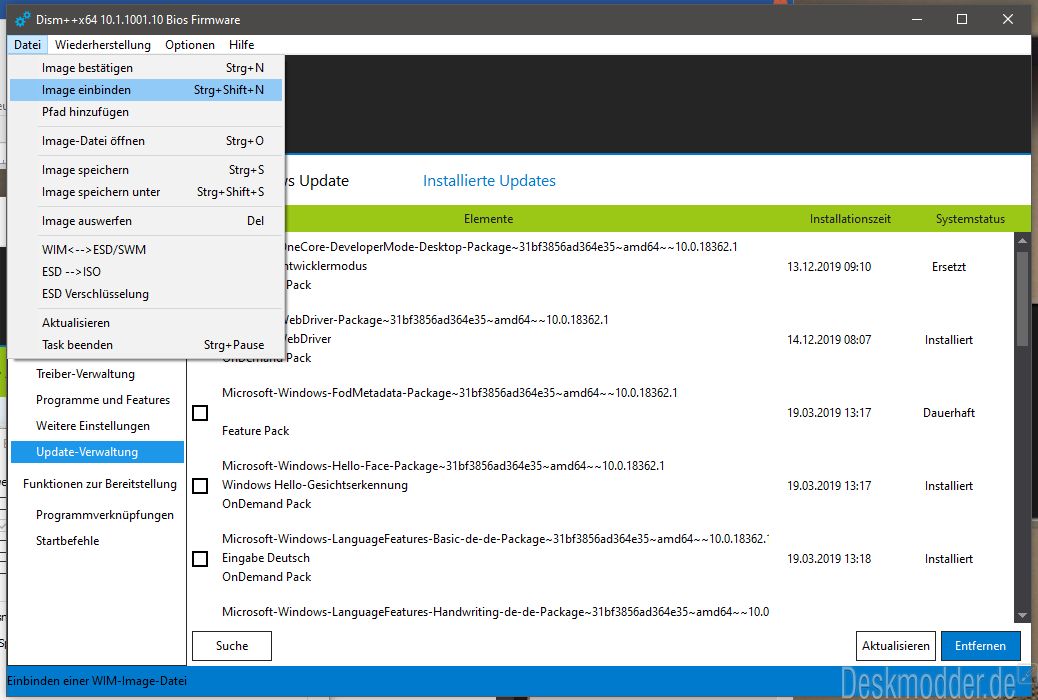This screenshot has width=1038, height=700.
Task: Click Image auswerfen menu entry
Action: click(x=146, y=221)
